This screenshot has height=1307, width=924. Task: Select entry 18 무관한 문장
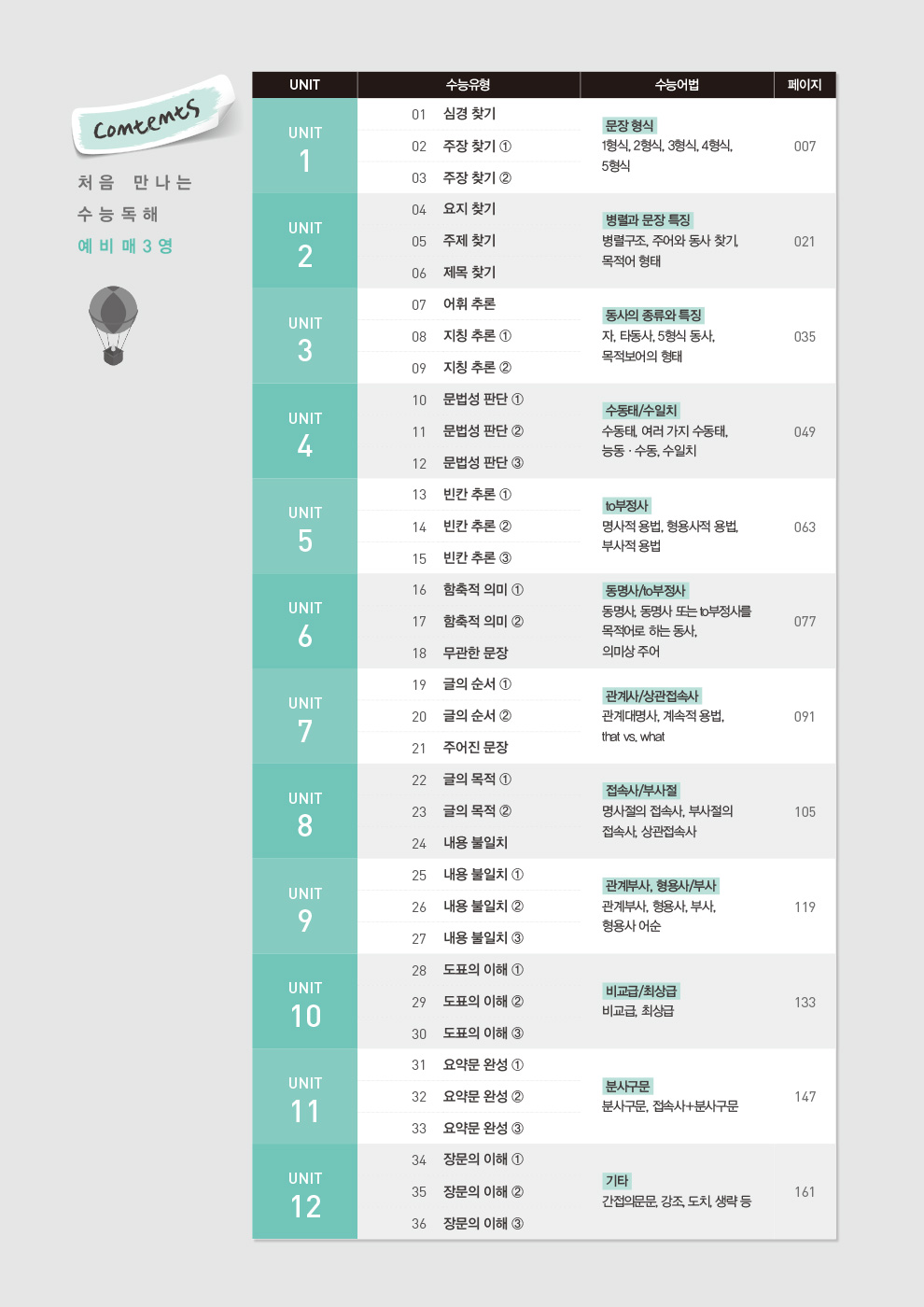(x=474, y=653)
